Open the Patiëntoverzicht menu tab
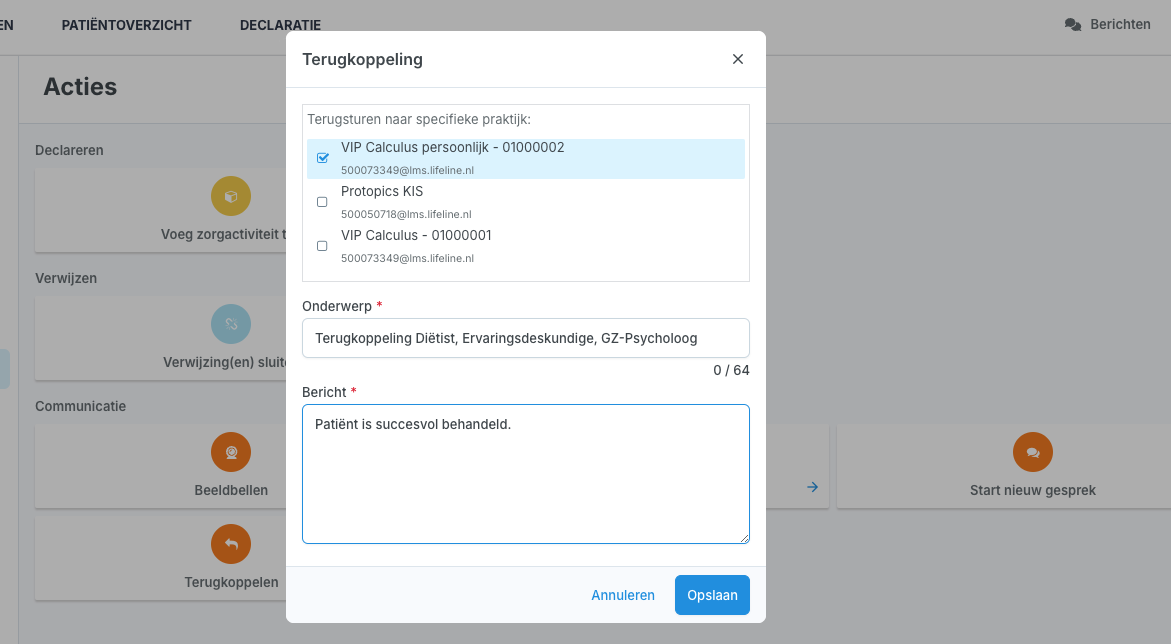Viewport: 1171px width, 644px height. pyautogui.click(x=126, y=25)
